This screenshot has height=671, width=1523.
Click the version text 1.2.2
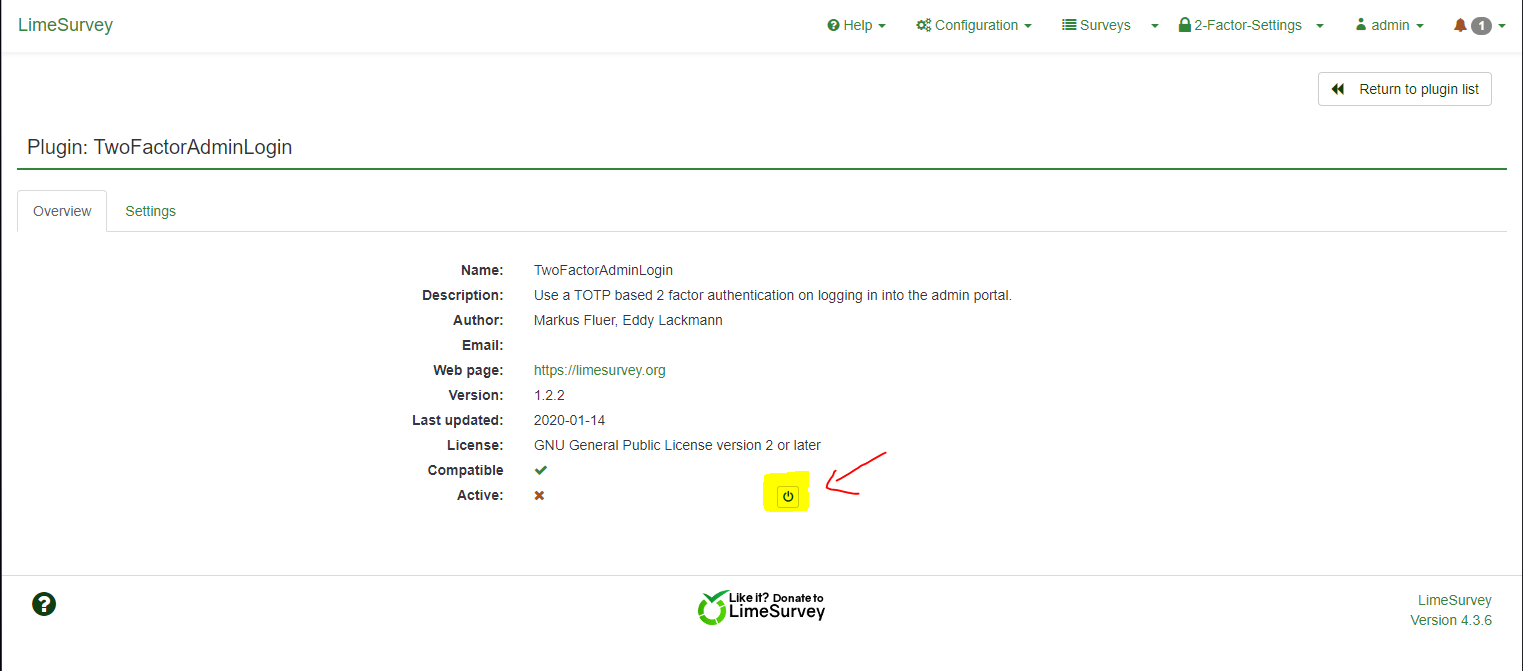[549, 395]
